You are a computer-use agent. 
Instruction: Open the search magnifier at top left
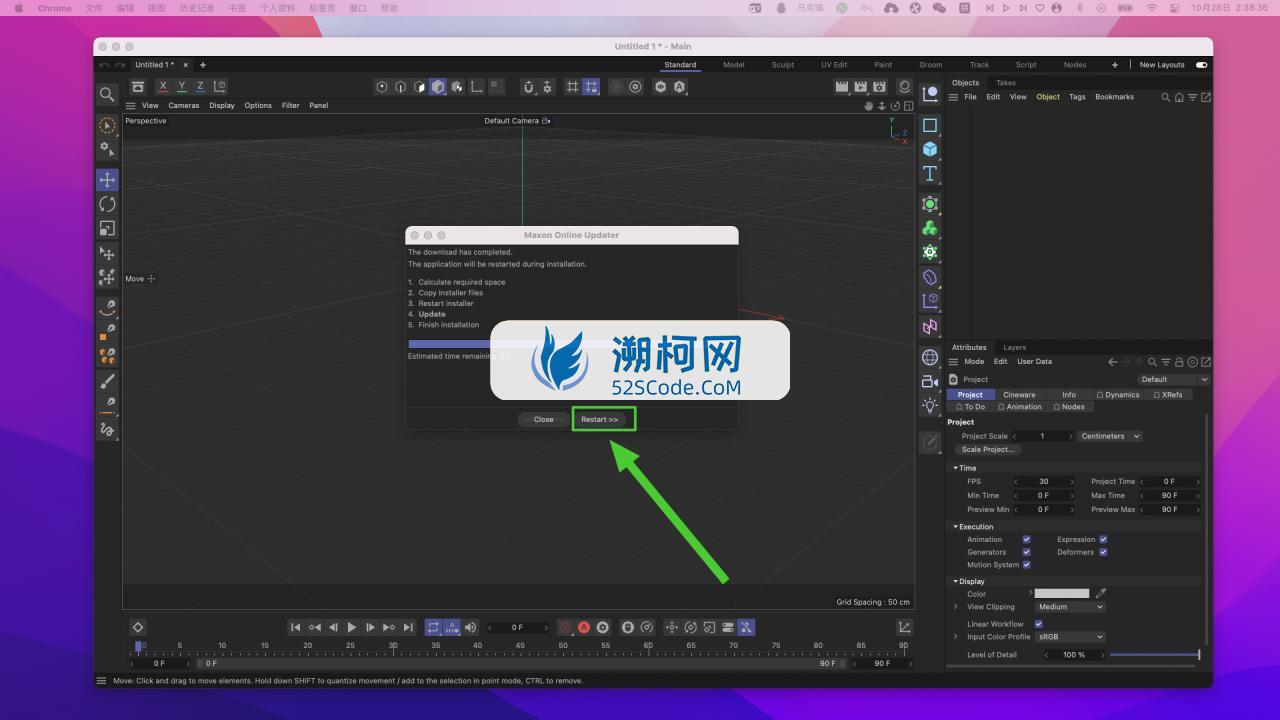point(107,94)
